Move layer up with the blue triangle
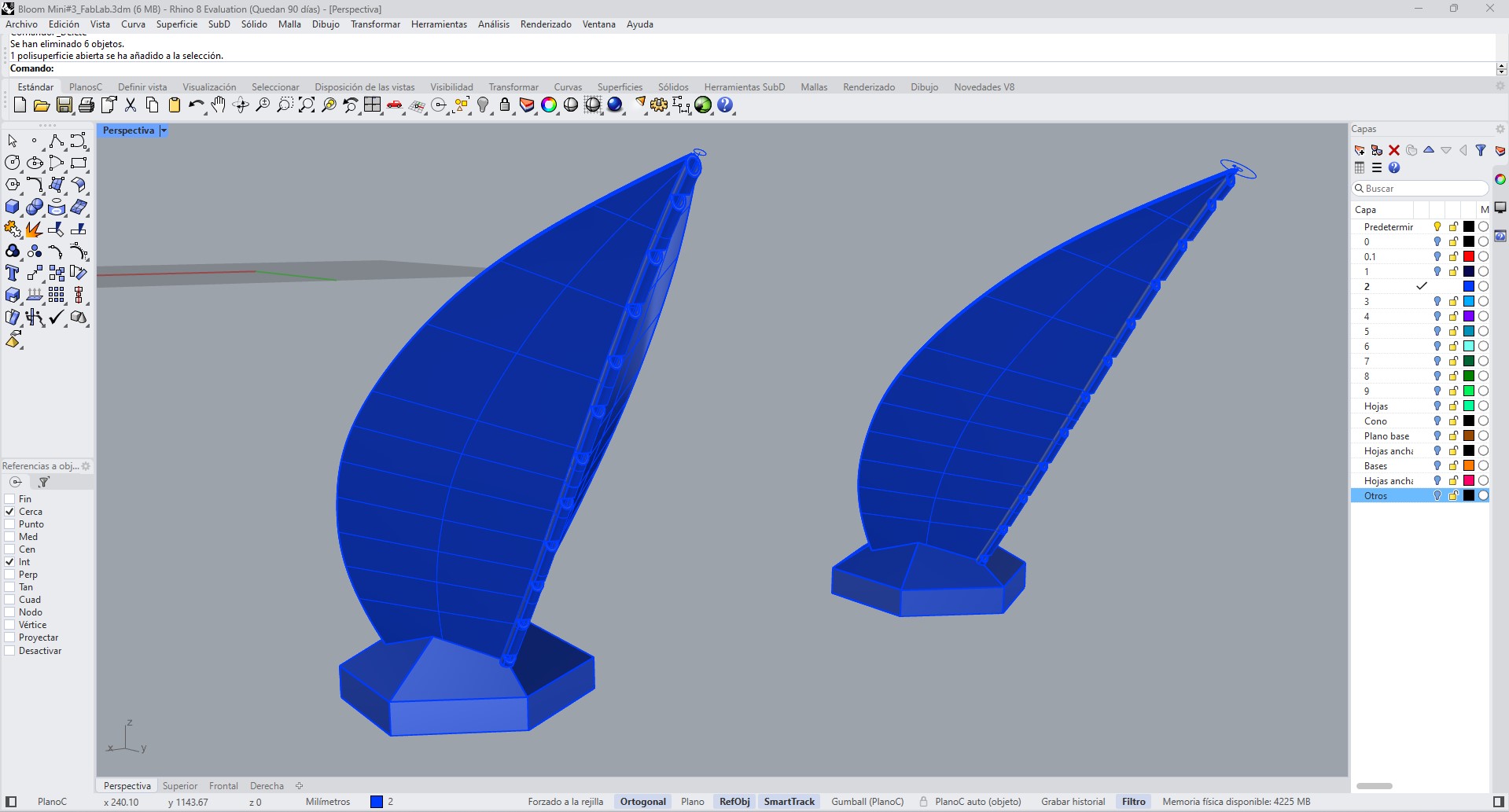 1429,150
